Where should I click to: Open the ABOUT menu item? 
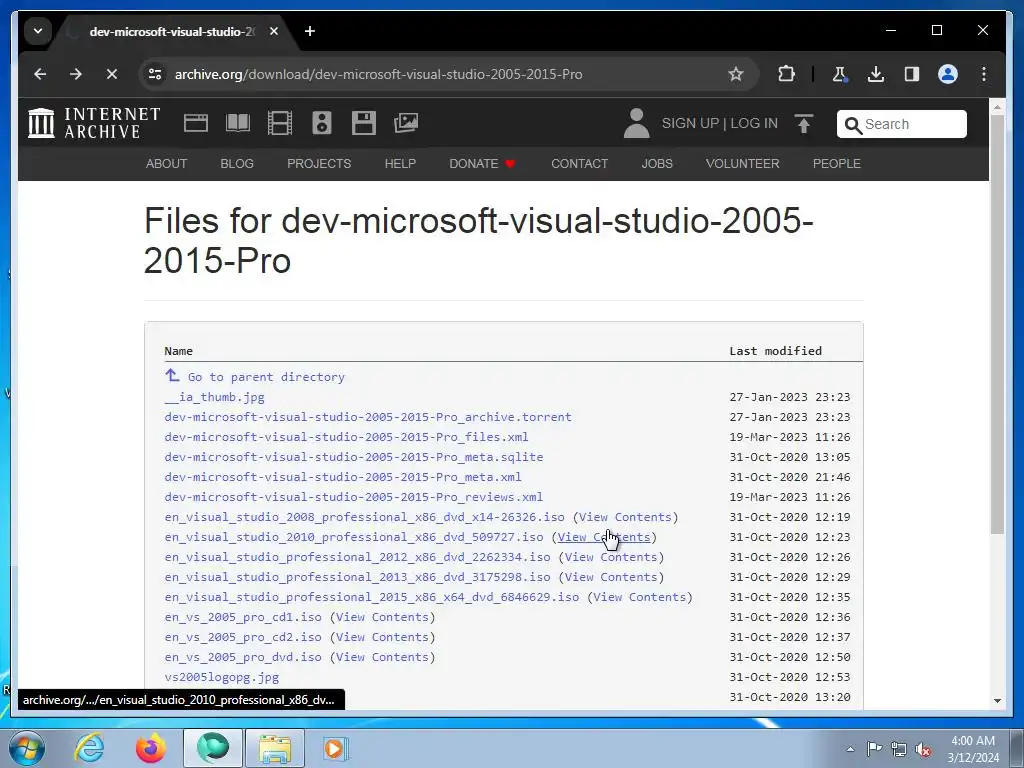click(166, 163)
